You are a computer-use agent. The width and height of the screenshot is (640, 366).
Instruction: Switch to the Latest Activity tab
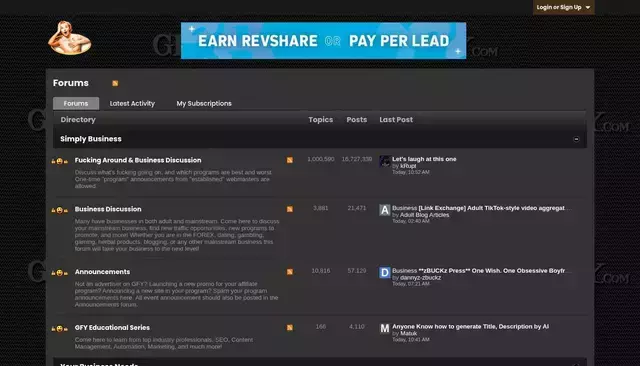click(x=132, y=103)
